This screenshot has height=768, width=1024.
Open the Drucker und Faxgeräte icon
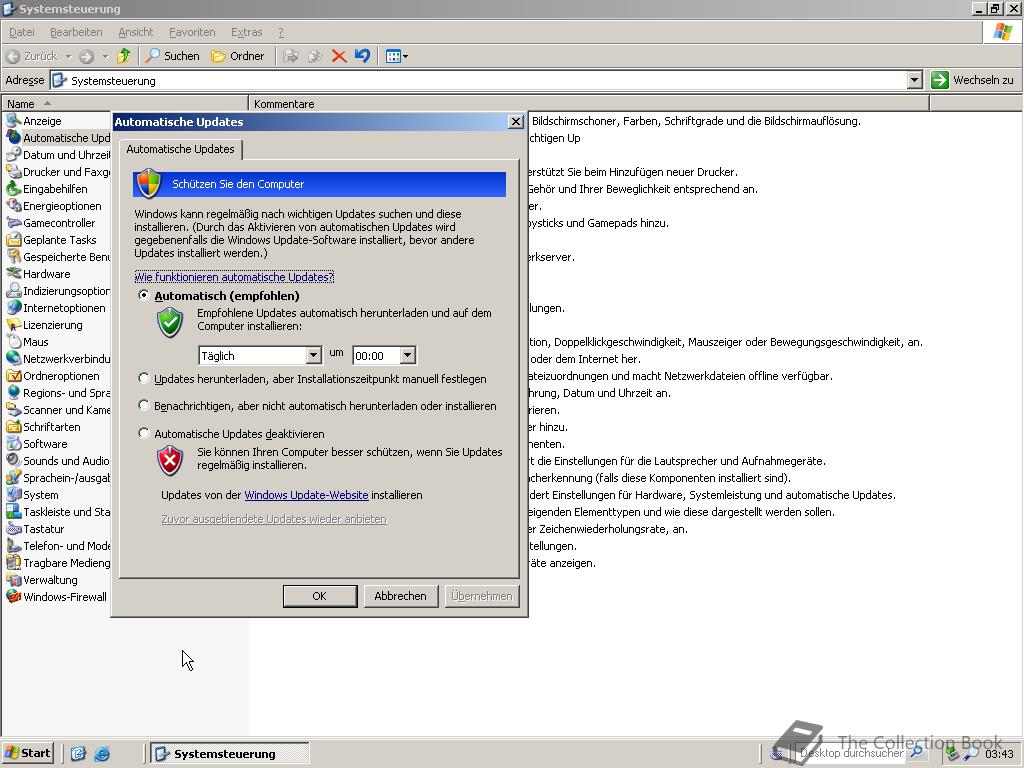point(14,172)
